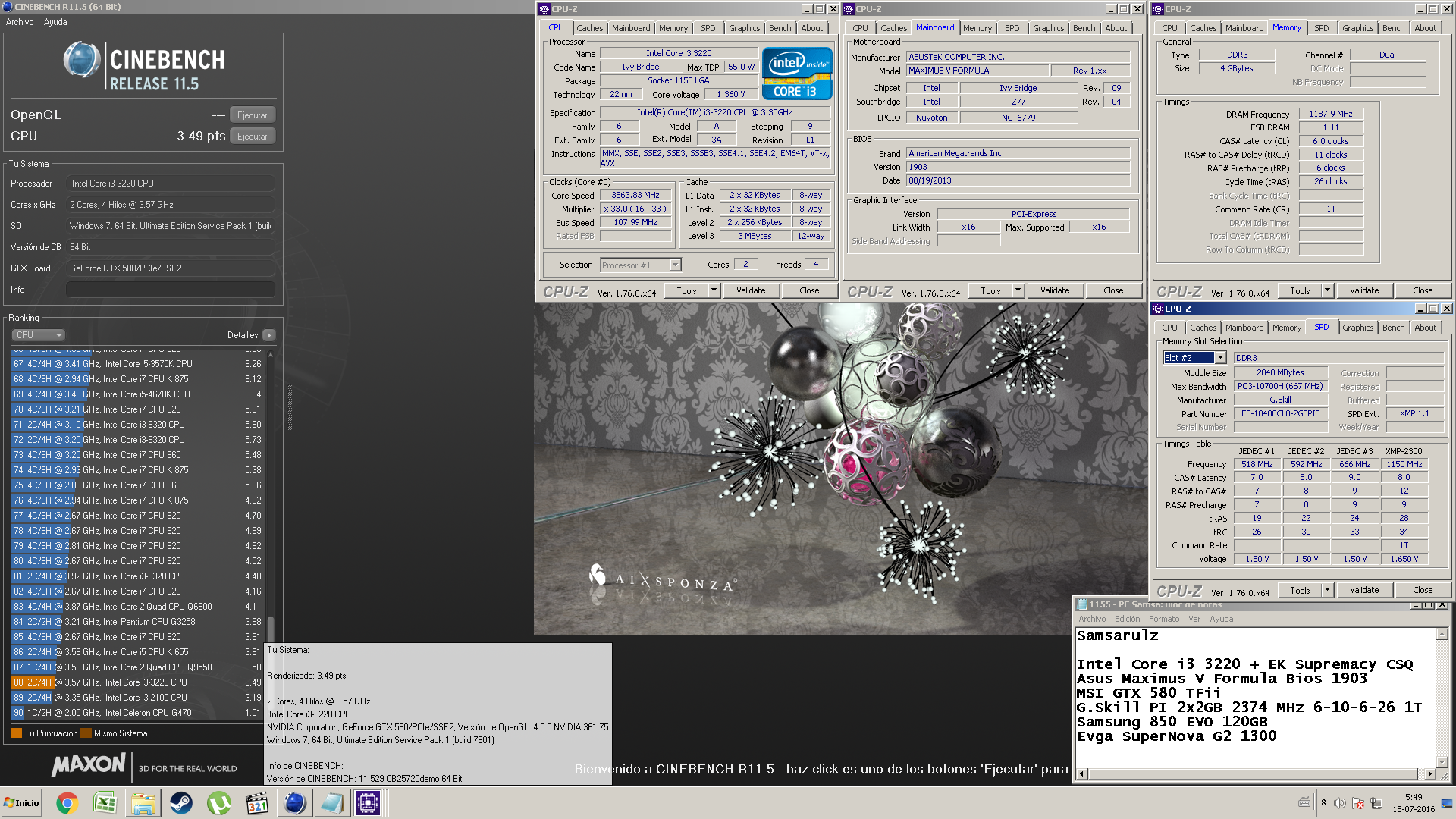Switch to Cinebench via its taskbar icon

(295, 803)
